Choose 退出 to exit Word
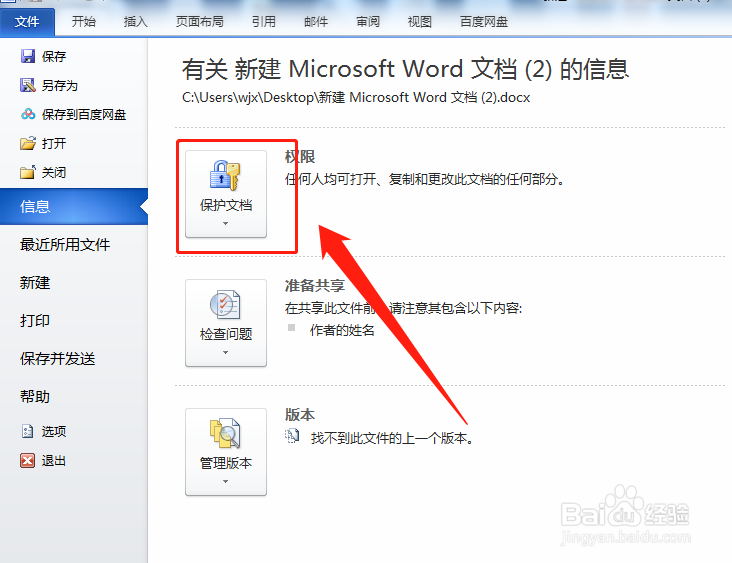The width and height of the screenshot is (732, 563). (x=54, y=461)
